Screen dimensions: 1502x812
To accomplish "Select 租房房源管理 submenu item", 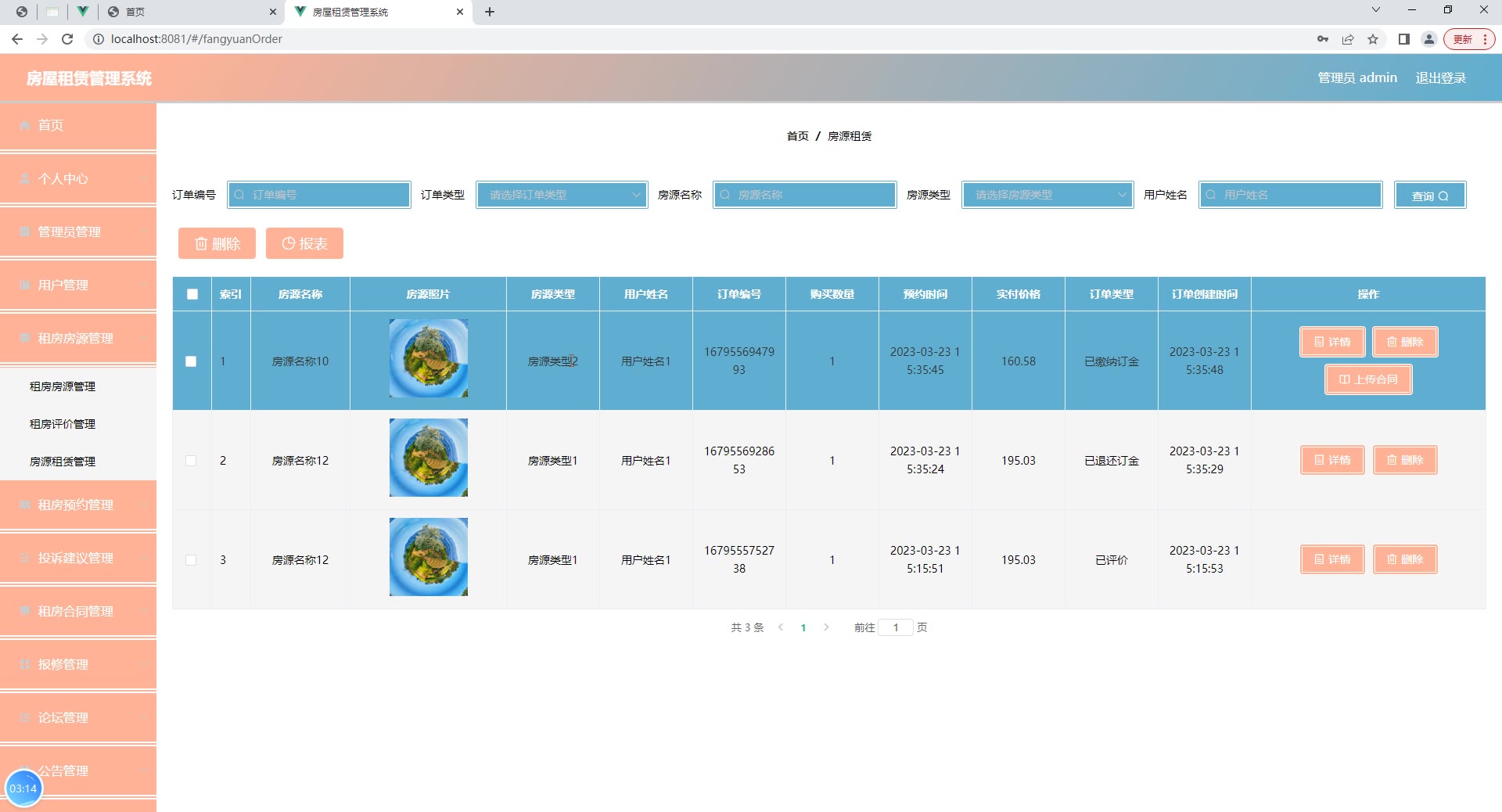I will pyautogui.click(x=63, y=386).
